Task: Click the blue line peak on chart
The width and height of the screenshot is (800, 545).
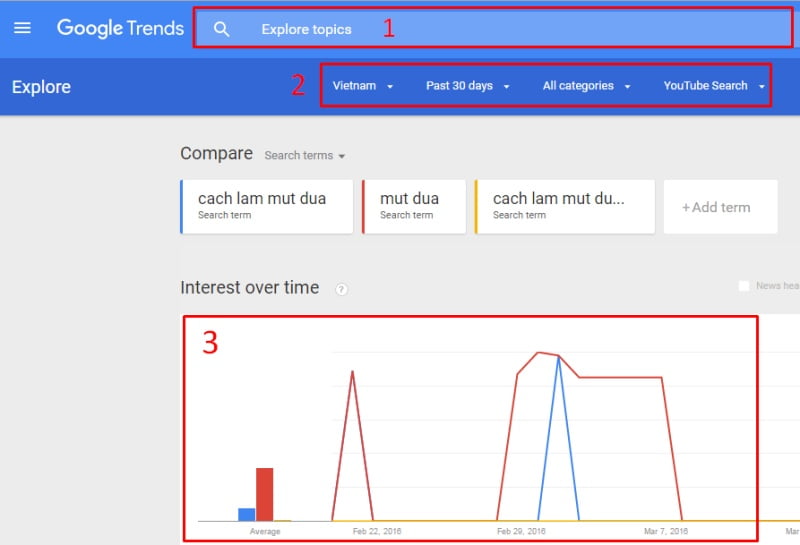Action: tap(558, 358)
